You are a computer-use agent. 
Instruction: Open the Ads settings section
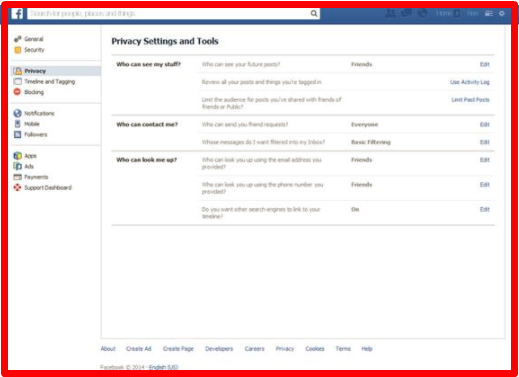click(29, 166)
